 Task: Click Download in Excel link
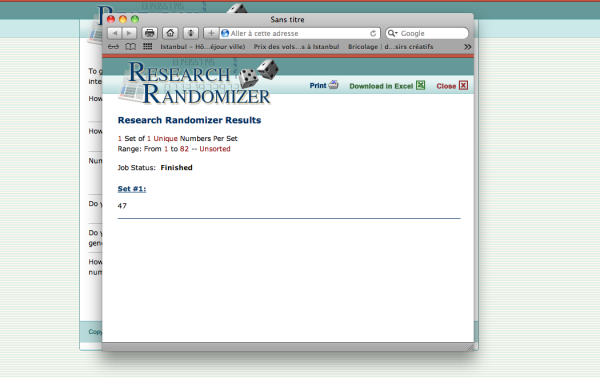[x=387, y=86]
